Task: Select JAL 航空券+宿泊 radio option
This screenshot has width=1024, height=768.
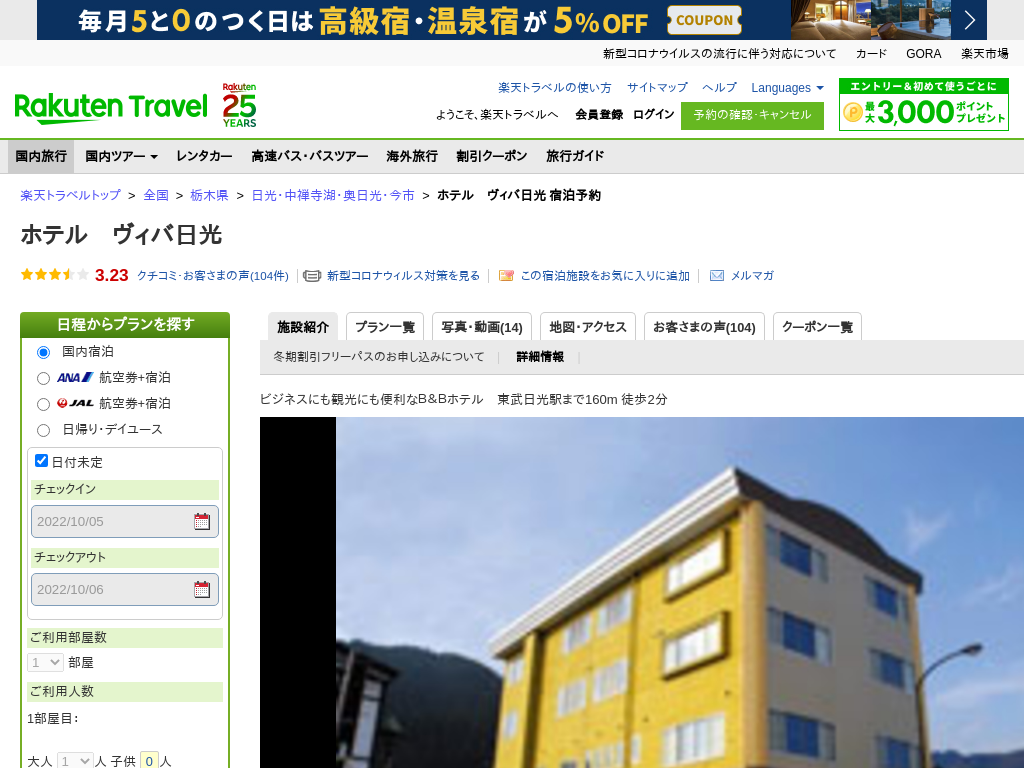Action: [x=43, y=404]
